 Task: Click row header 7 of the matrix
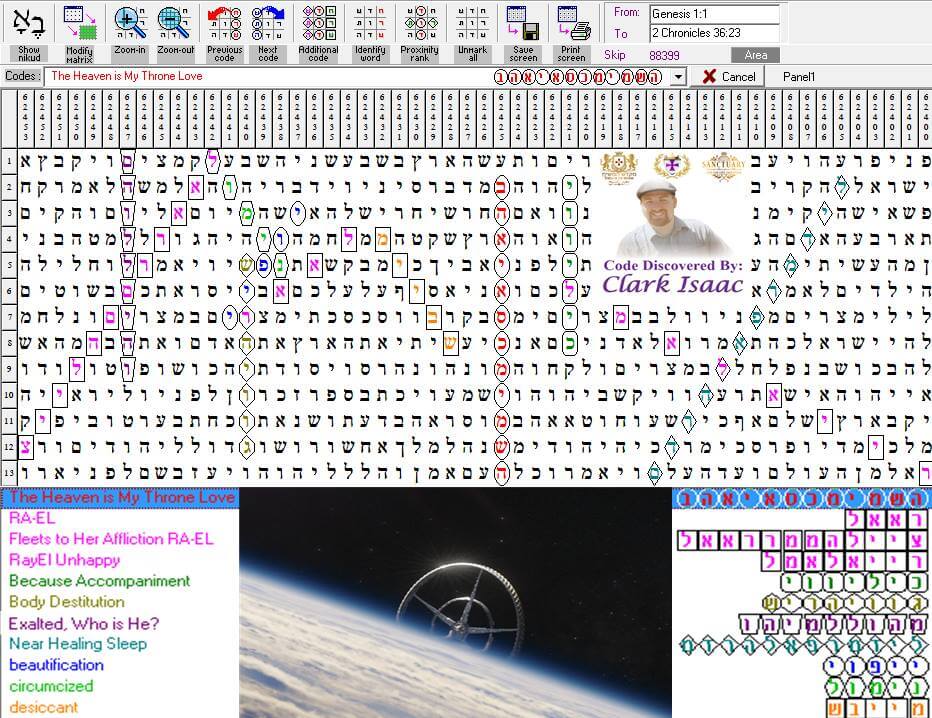9,317
